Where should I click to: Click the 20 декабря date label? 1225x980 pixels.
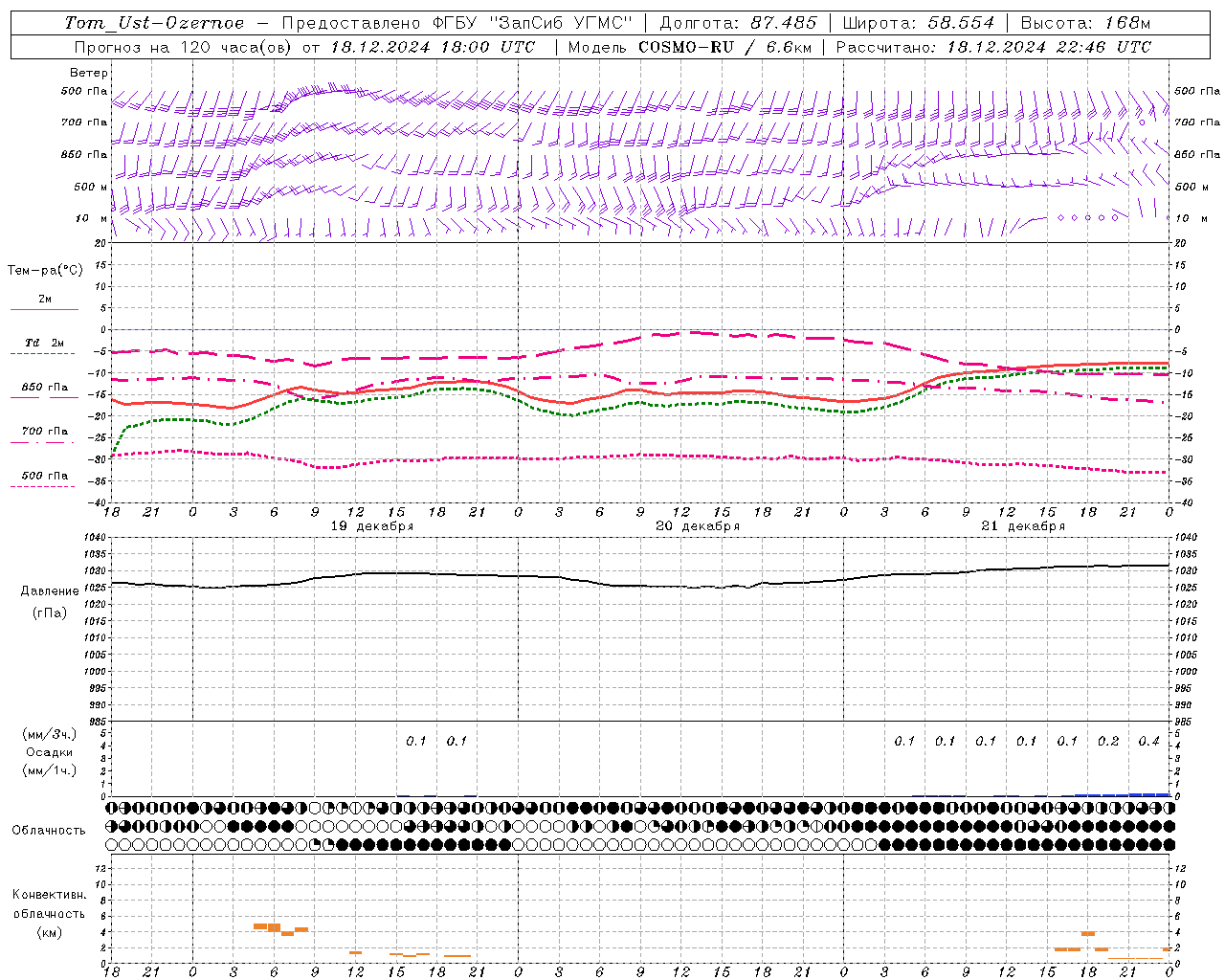point(698,526)
